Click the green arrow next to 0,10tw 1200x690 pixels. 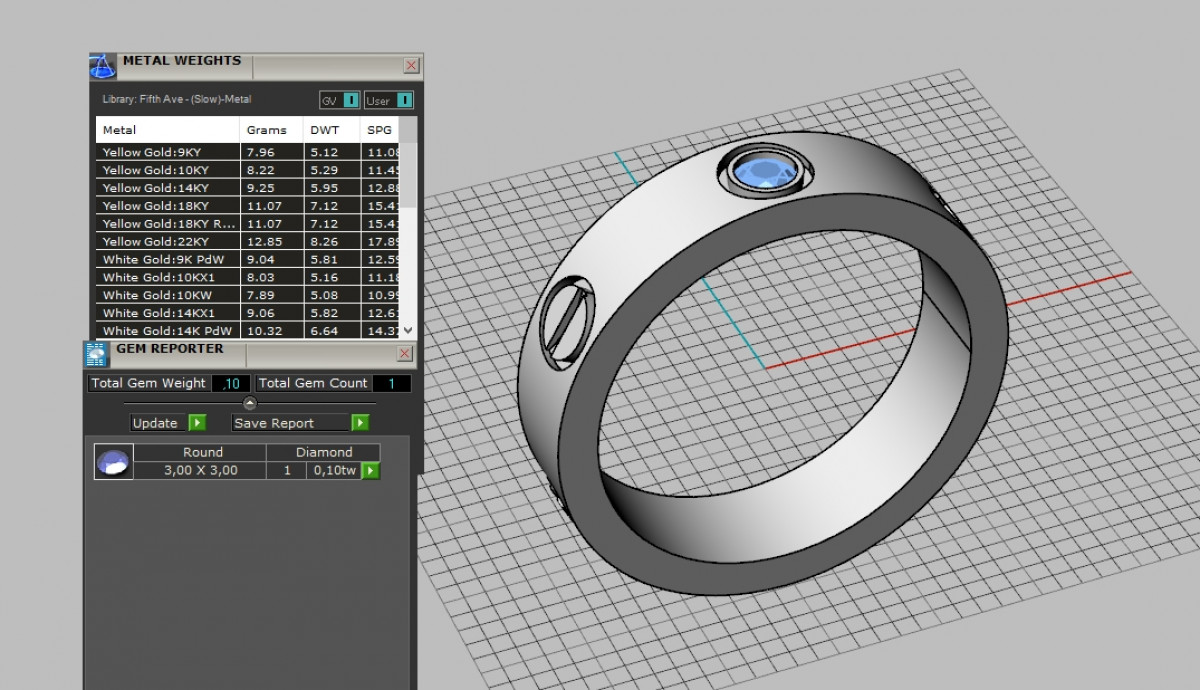coord(370,470)
